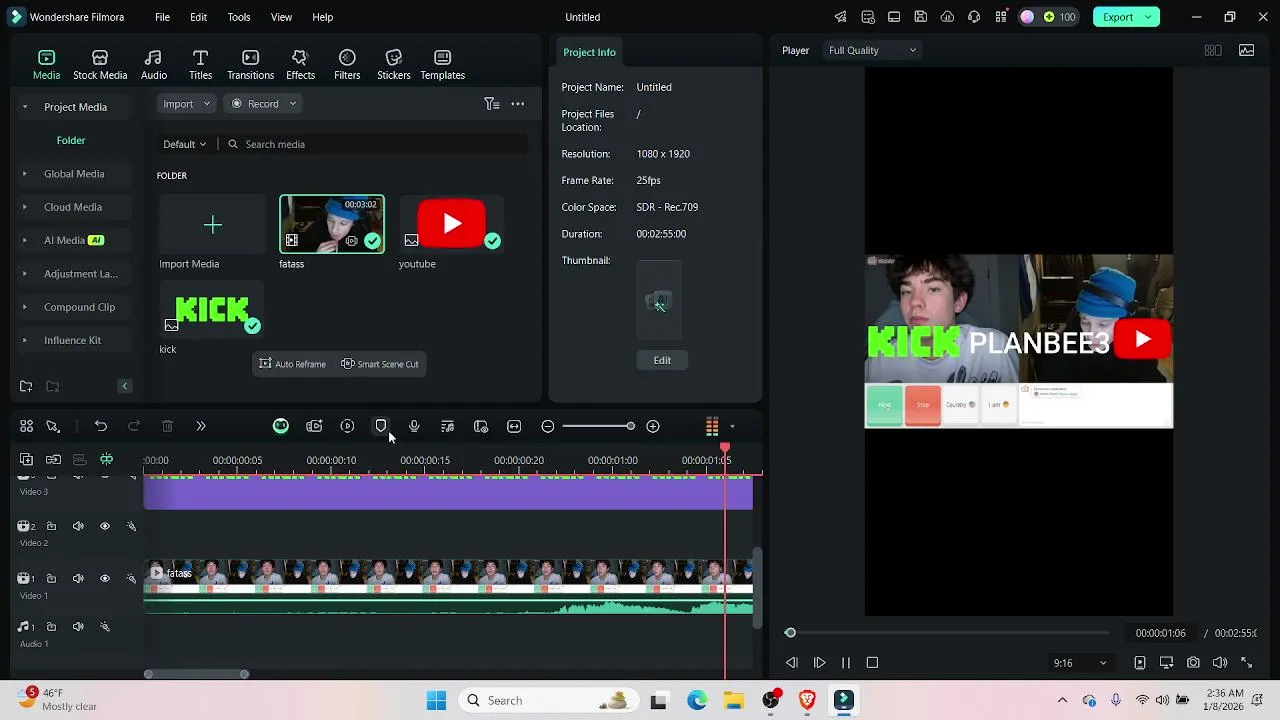Click the Smart Scene Cut button

click(x=380, y=364)
